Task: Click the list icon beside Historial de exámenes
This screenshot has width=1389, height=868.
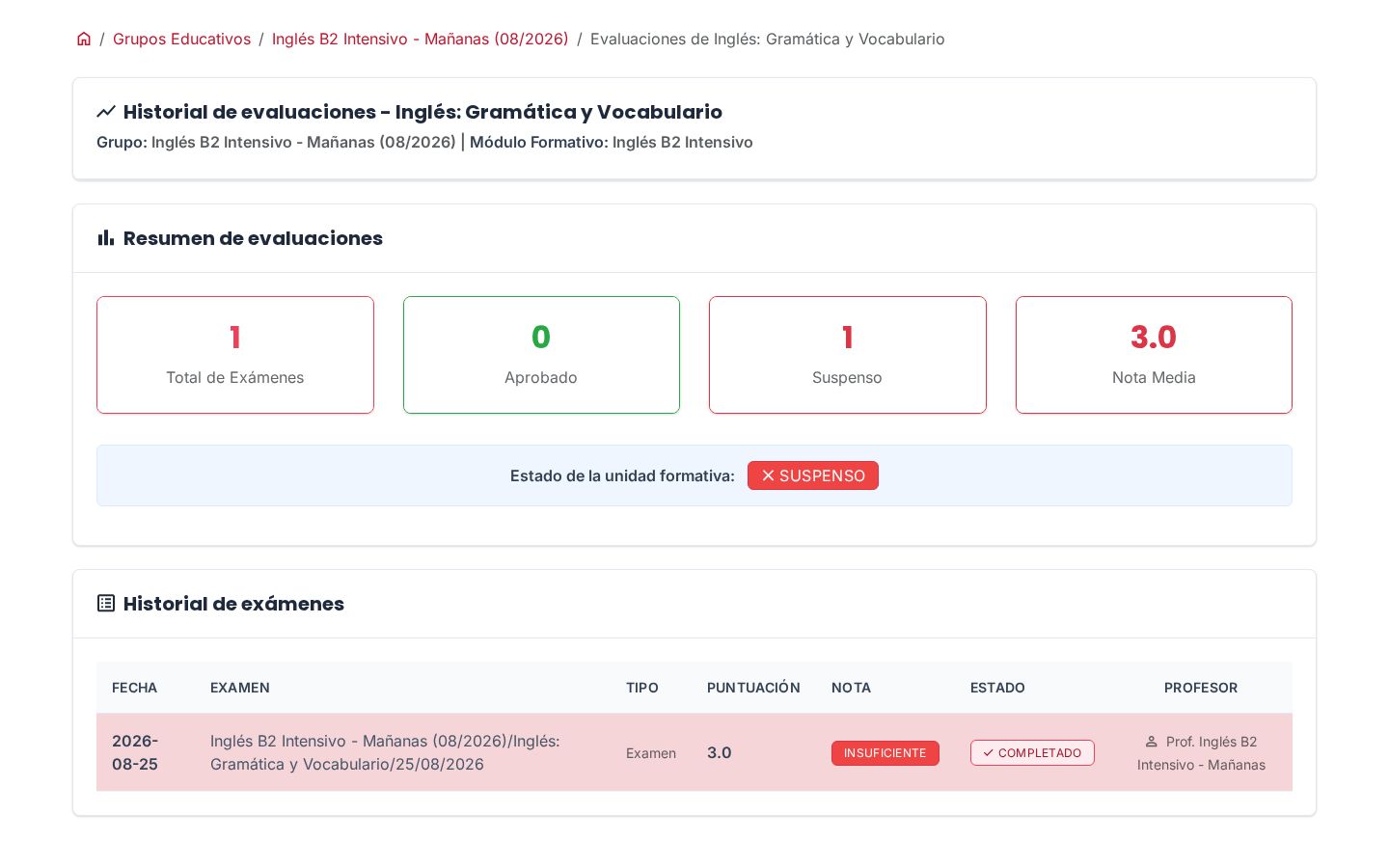Action: (106, 604)
